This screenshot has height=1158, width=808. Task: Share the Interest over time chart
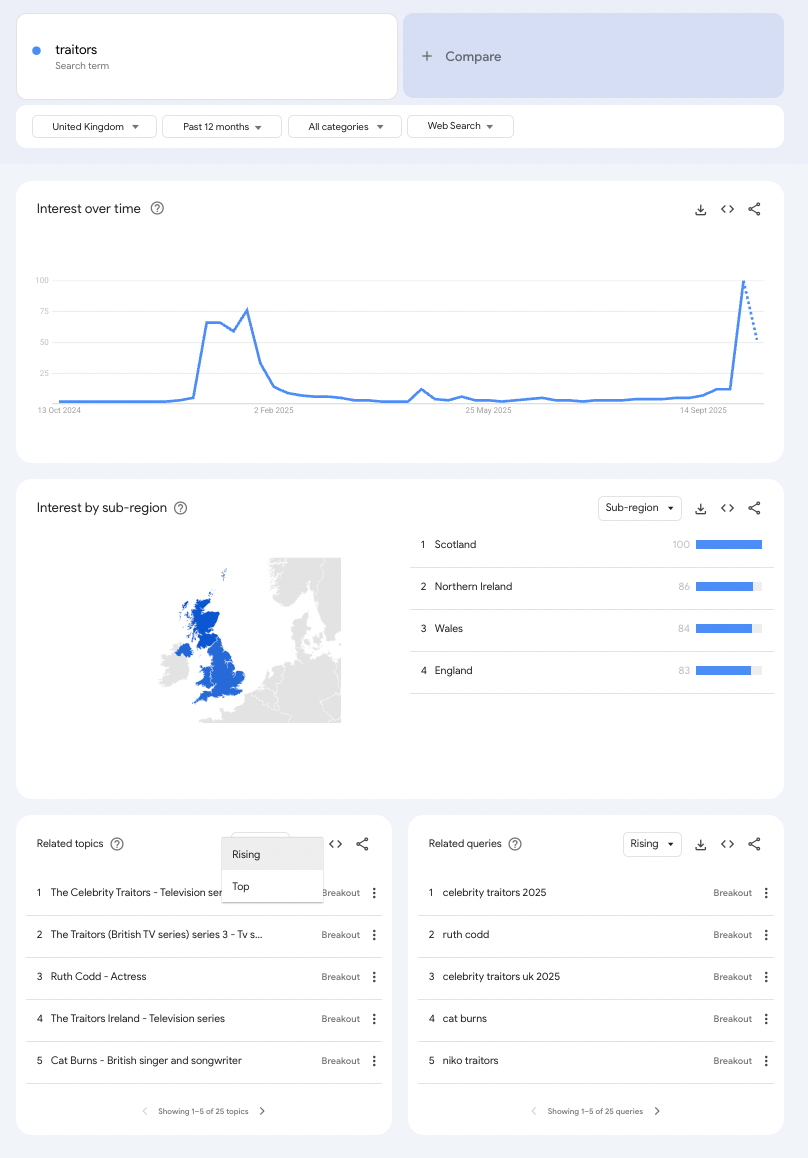pyautogui.click(x=755, y=209)
